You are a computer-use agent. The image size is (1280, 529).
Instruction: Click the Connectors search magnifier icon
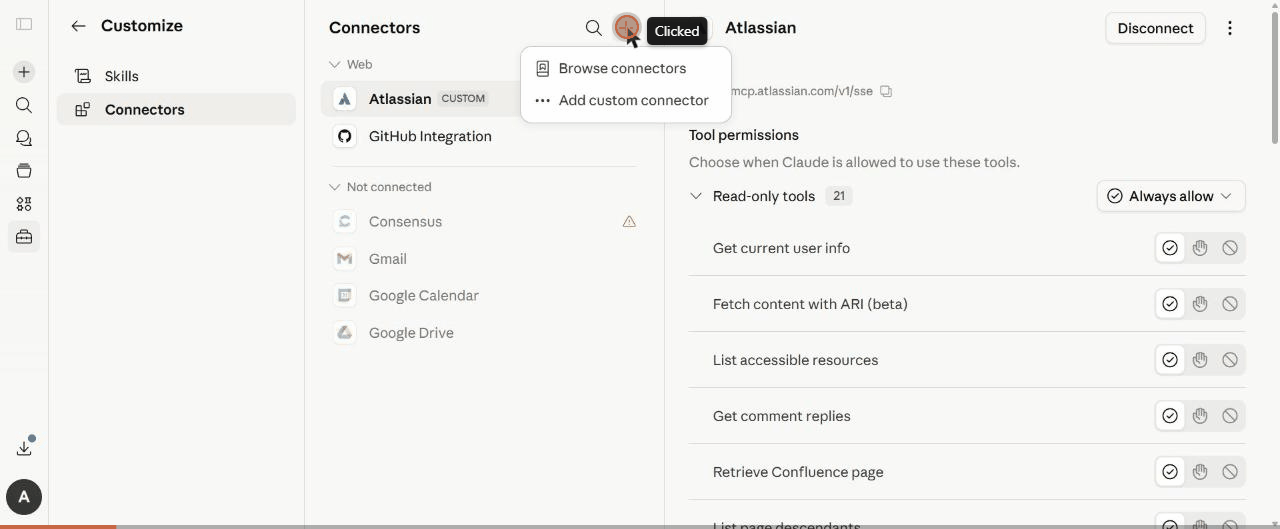click(x=594, y=28)
